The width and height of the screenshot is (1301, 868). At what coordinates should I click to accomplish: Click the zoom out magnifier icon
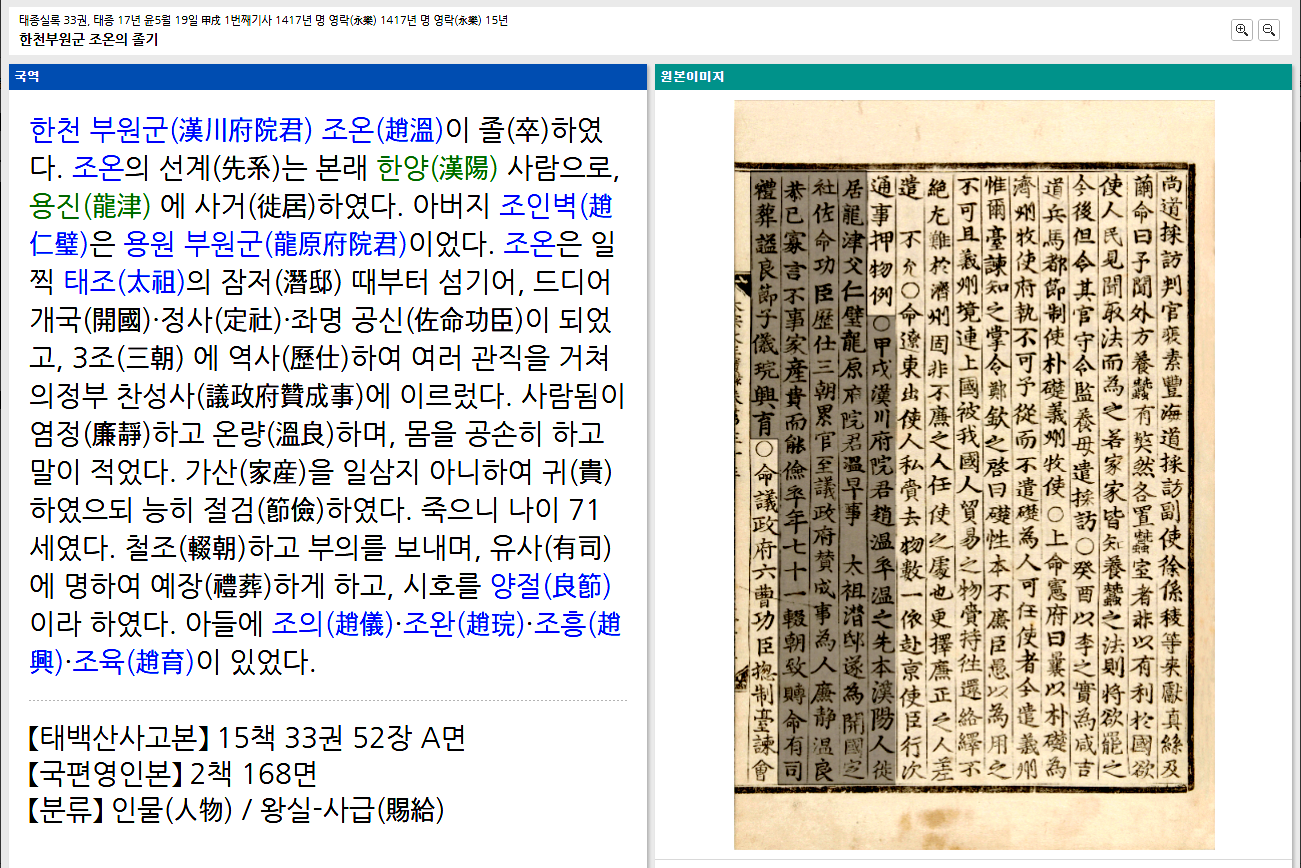click(x=1268, y=30)
